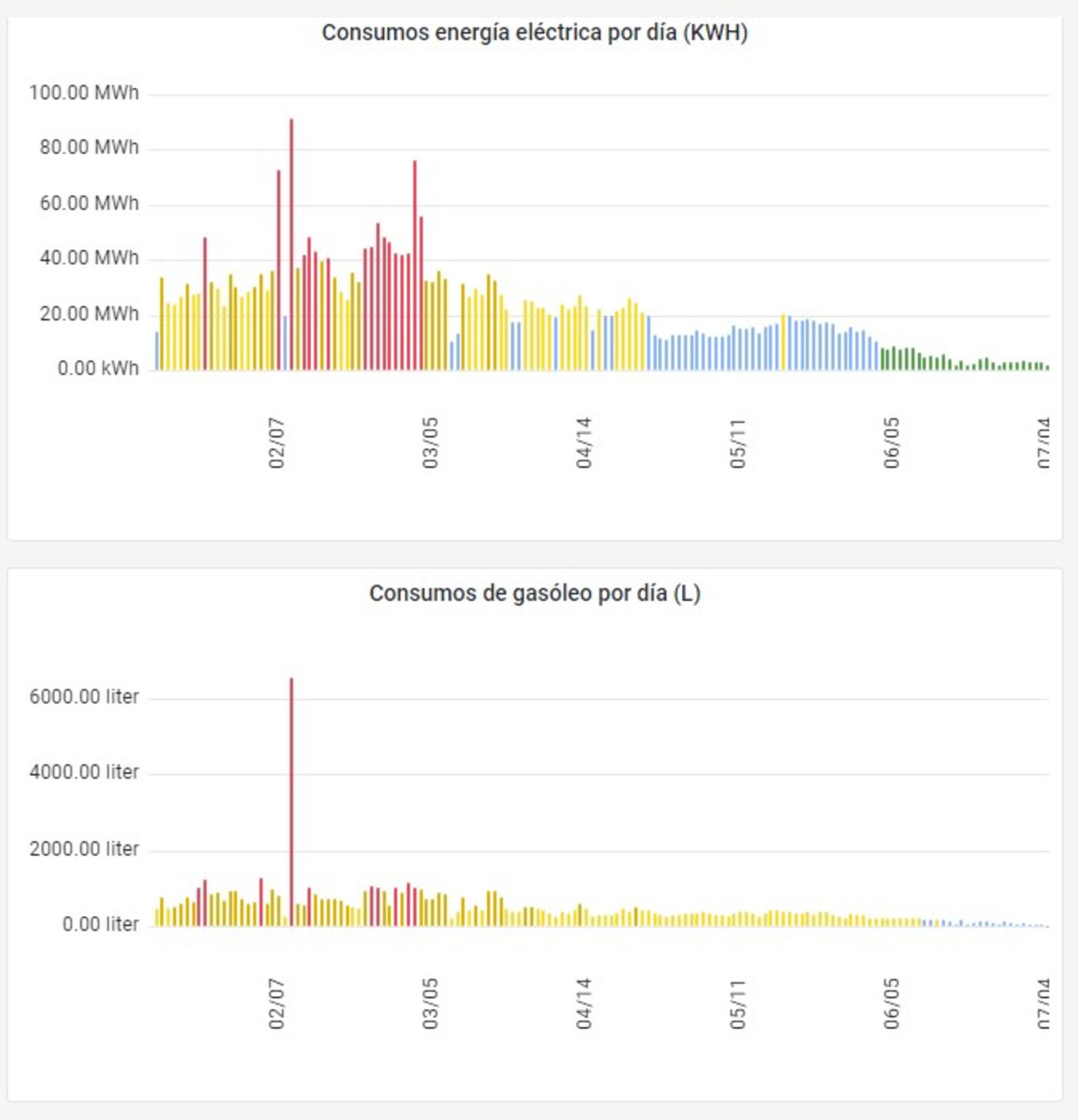1078x1120 pixels.
Task: Click the 0.00 liter axis label
Action: (x=100, y=924)
